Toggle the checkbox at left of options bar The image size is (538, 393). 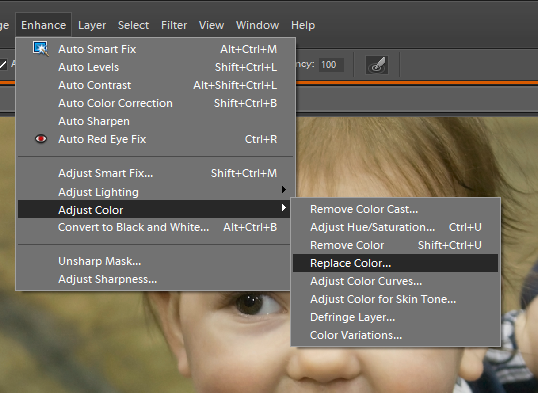click(3, 65)
